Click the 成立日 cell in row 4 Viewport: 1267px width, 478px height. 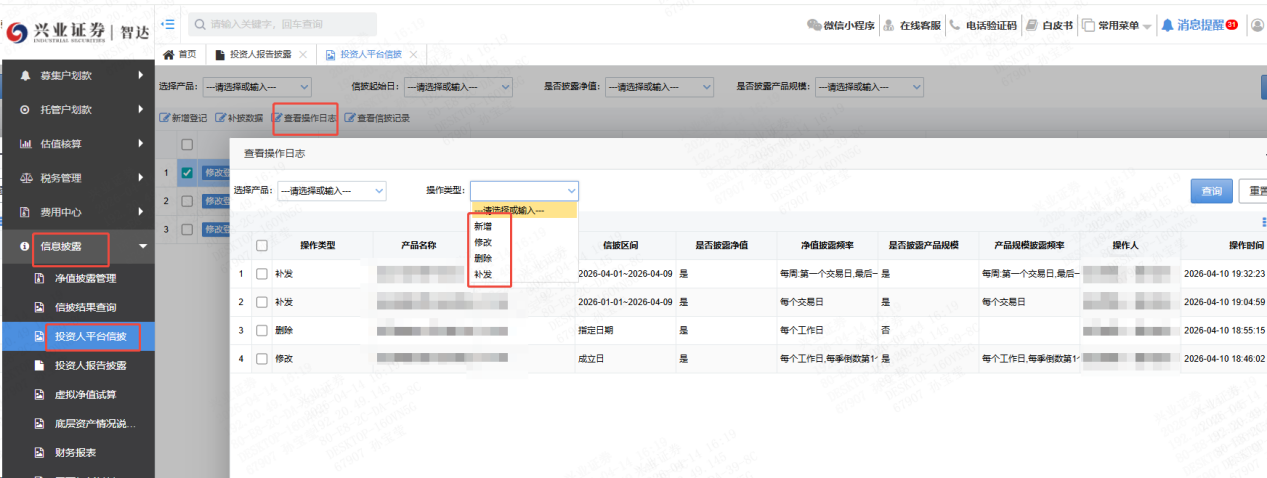[x=591, y=357]
